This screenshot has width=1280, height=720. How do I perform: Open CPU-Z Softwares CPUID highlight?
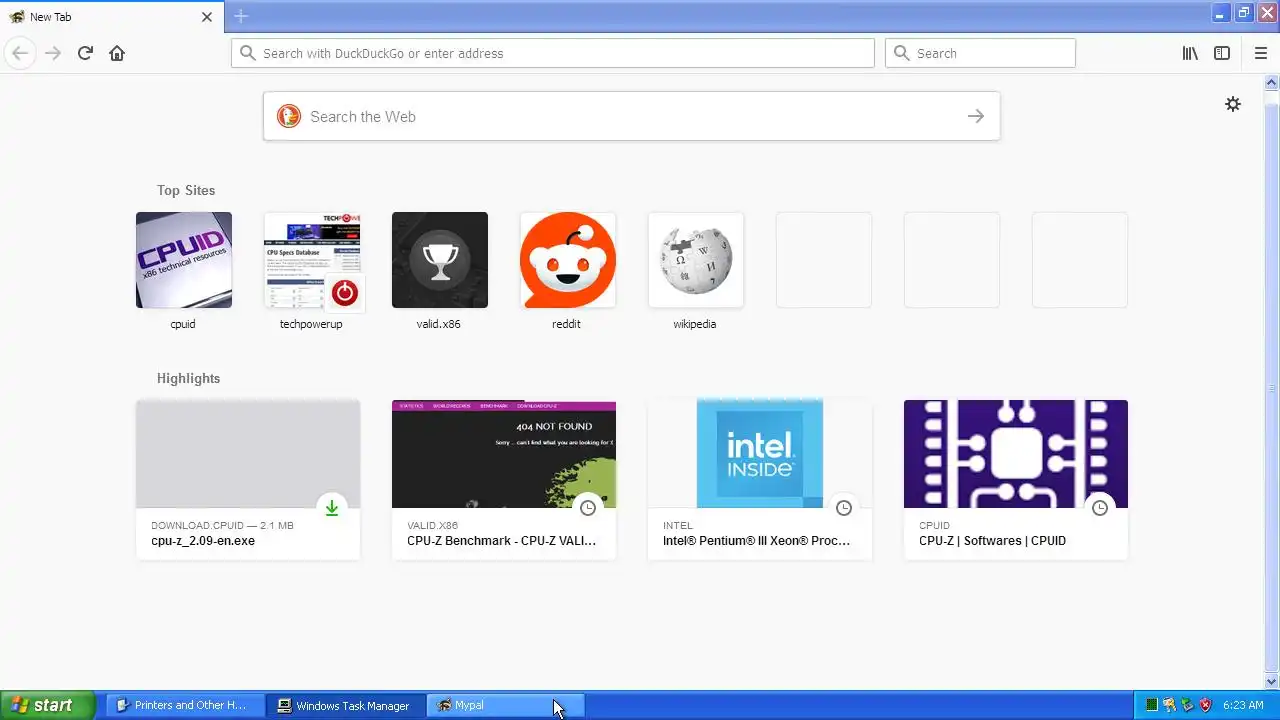(1016, 479)
